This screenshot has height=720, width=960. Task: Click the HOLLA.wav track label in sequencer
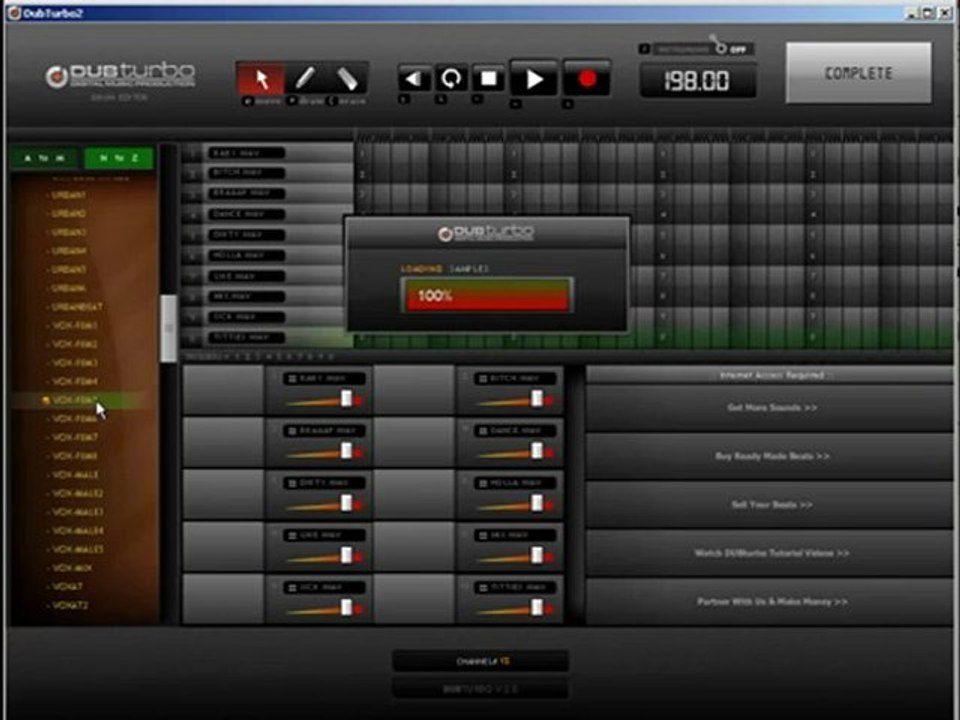[246, 256]
